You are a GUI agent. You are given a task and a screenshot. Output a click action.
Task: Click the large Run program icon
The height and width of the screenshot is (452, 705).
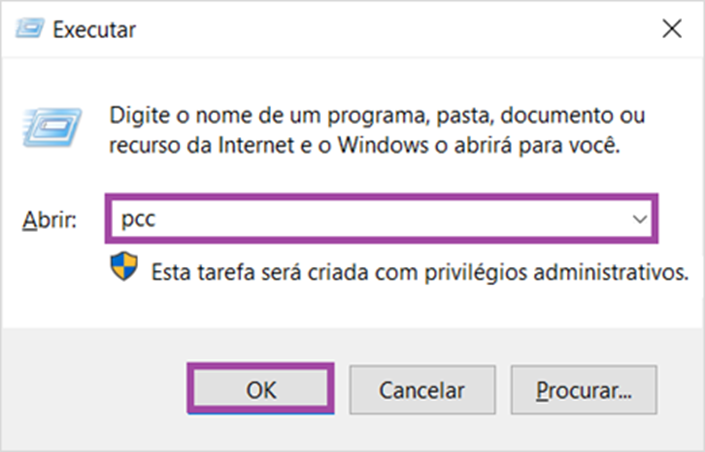coord(53,127)
